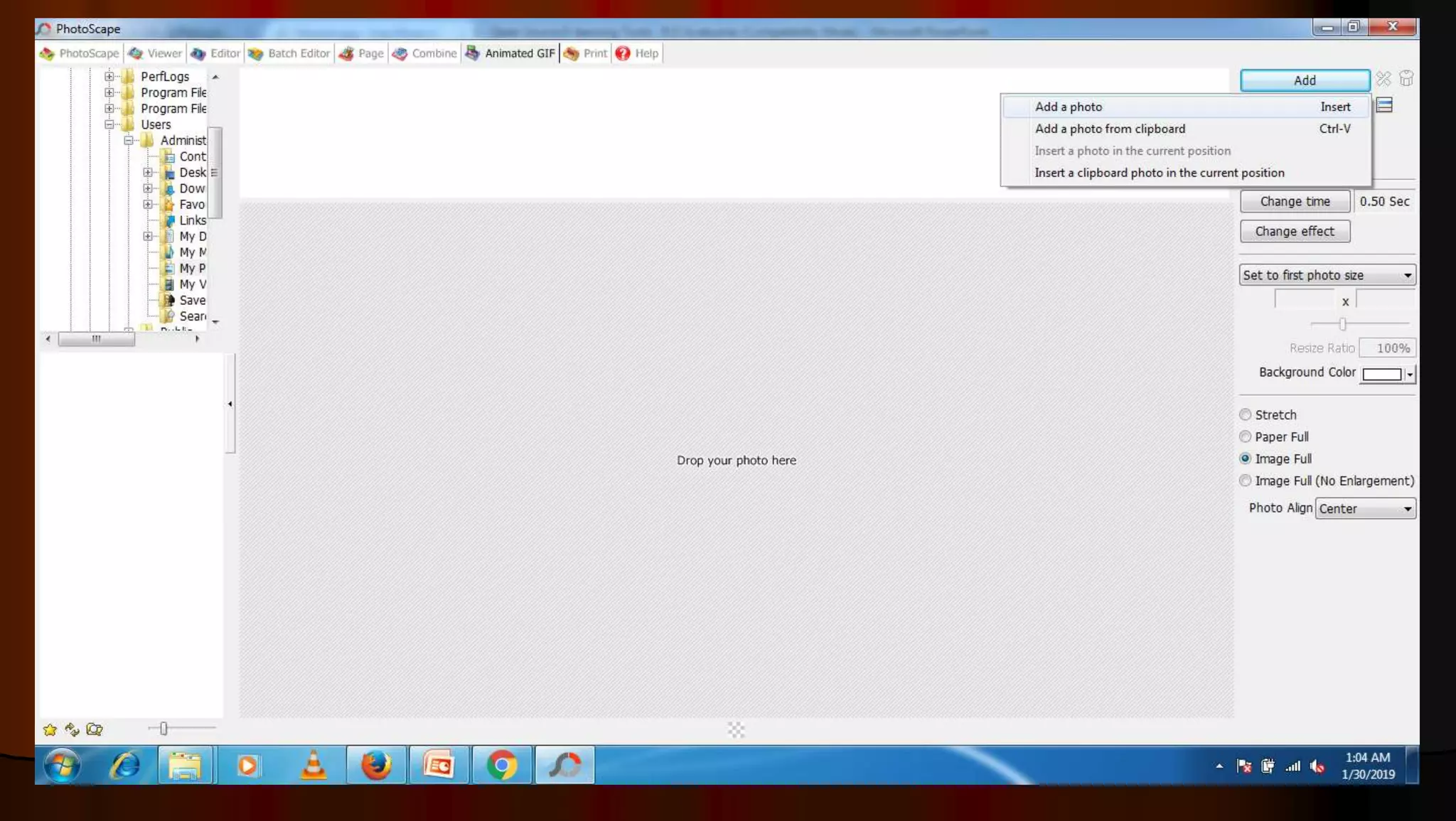
Task: Click the refresh arrows icon beside the star
Action: click(x=72, y=729)
